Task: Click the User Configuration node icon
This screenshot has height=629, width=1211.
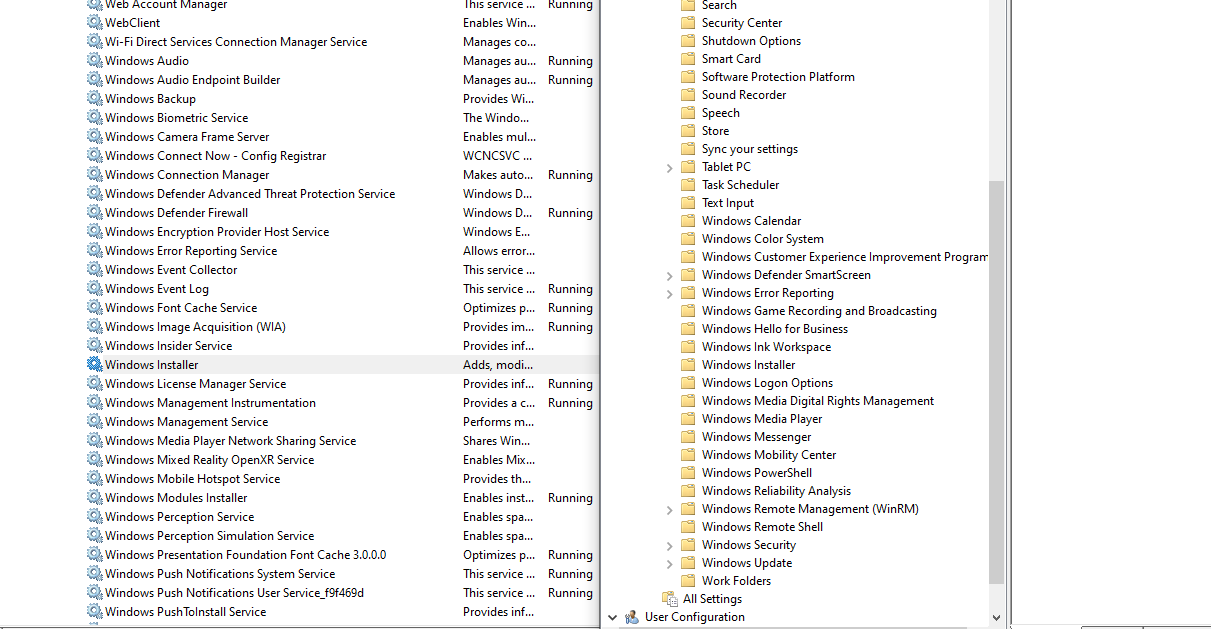Action: [631, 617]
